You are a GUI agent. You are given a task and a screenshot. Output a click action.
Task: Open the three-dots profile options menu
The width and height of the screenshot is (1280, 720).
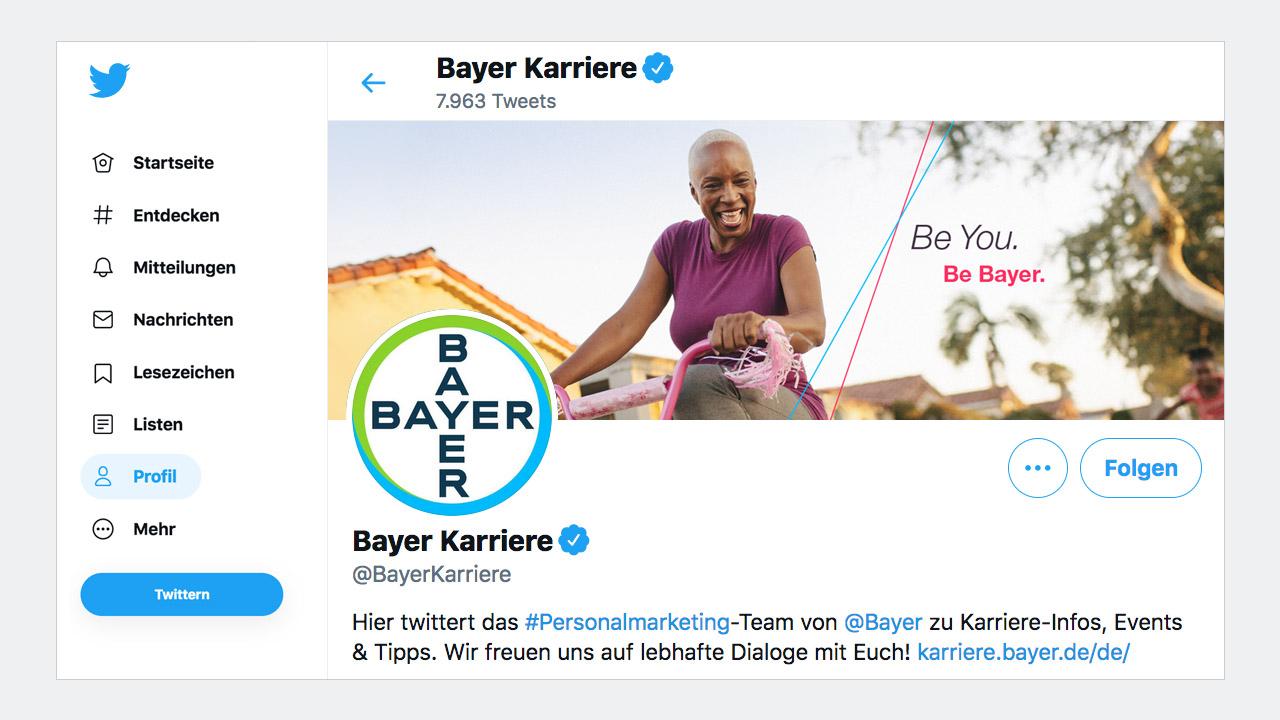(x=1038, y=468)
